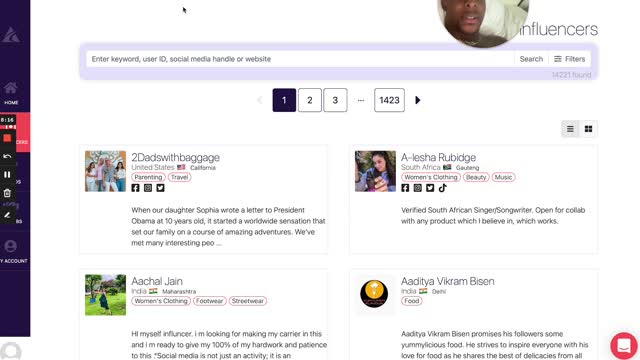Open Aachal Jain profile name
Screen dimensions: 640x360
pos(157,281)
